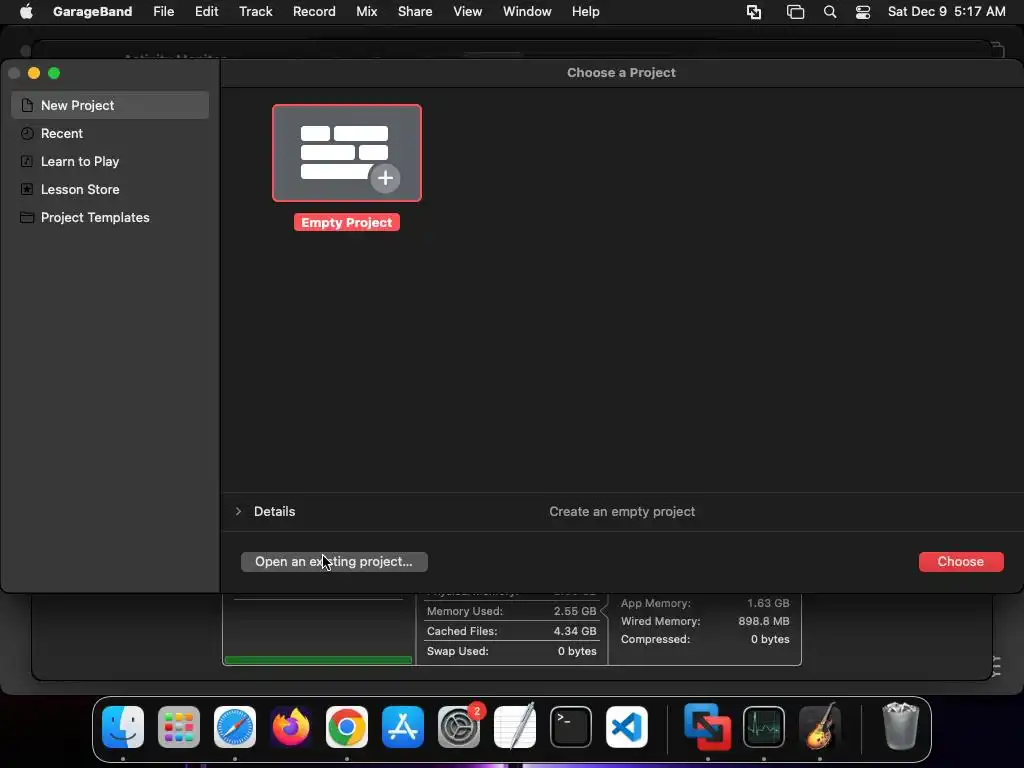Select New Project in the sidebar

click(110, 105)
